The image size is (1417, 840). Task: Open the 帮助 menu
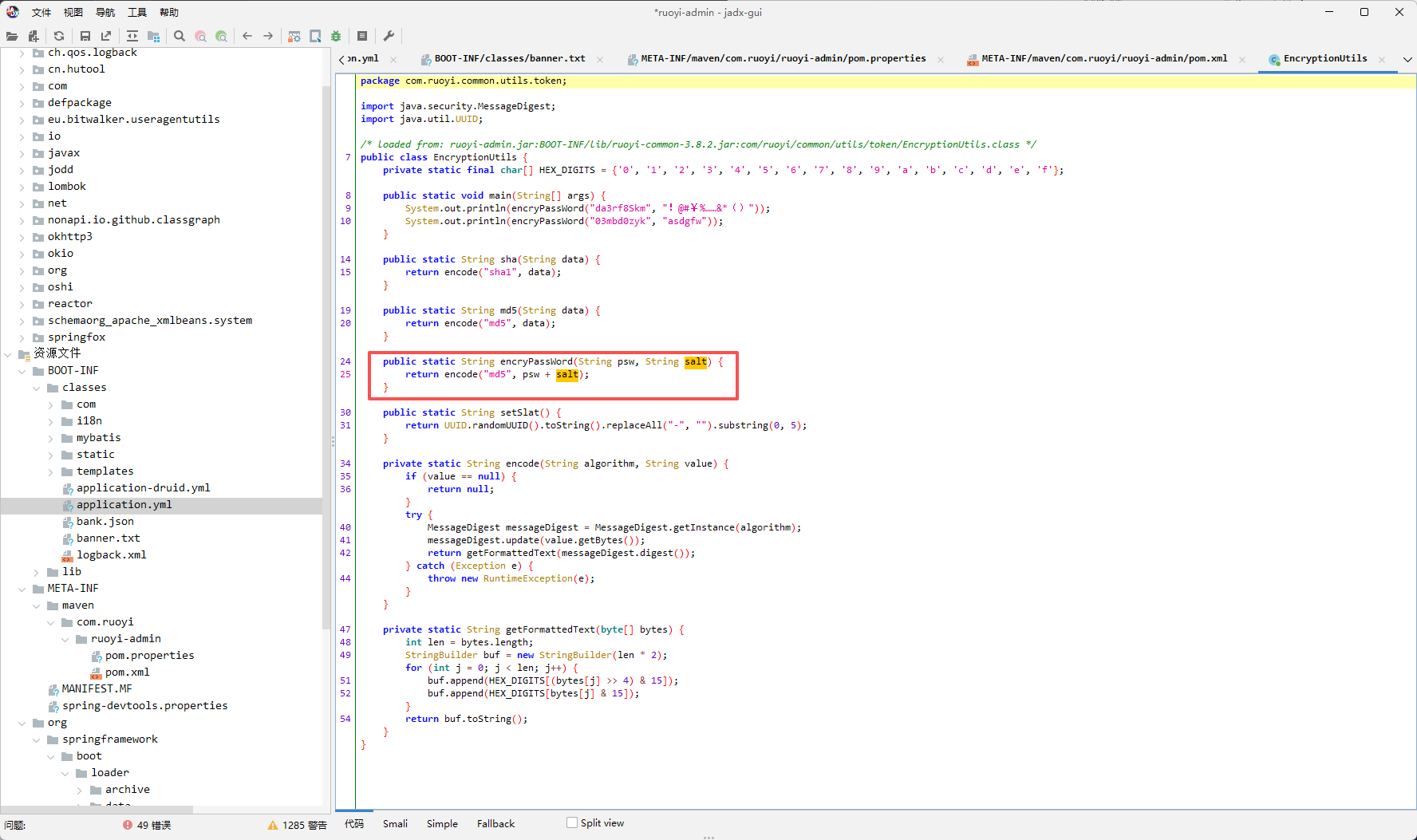[x=169, y=12]
